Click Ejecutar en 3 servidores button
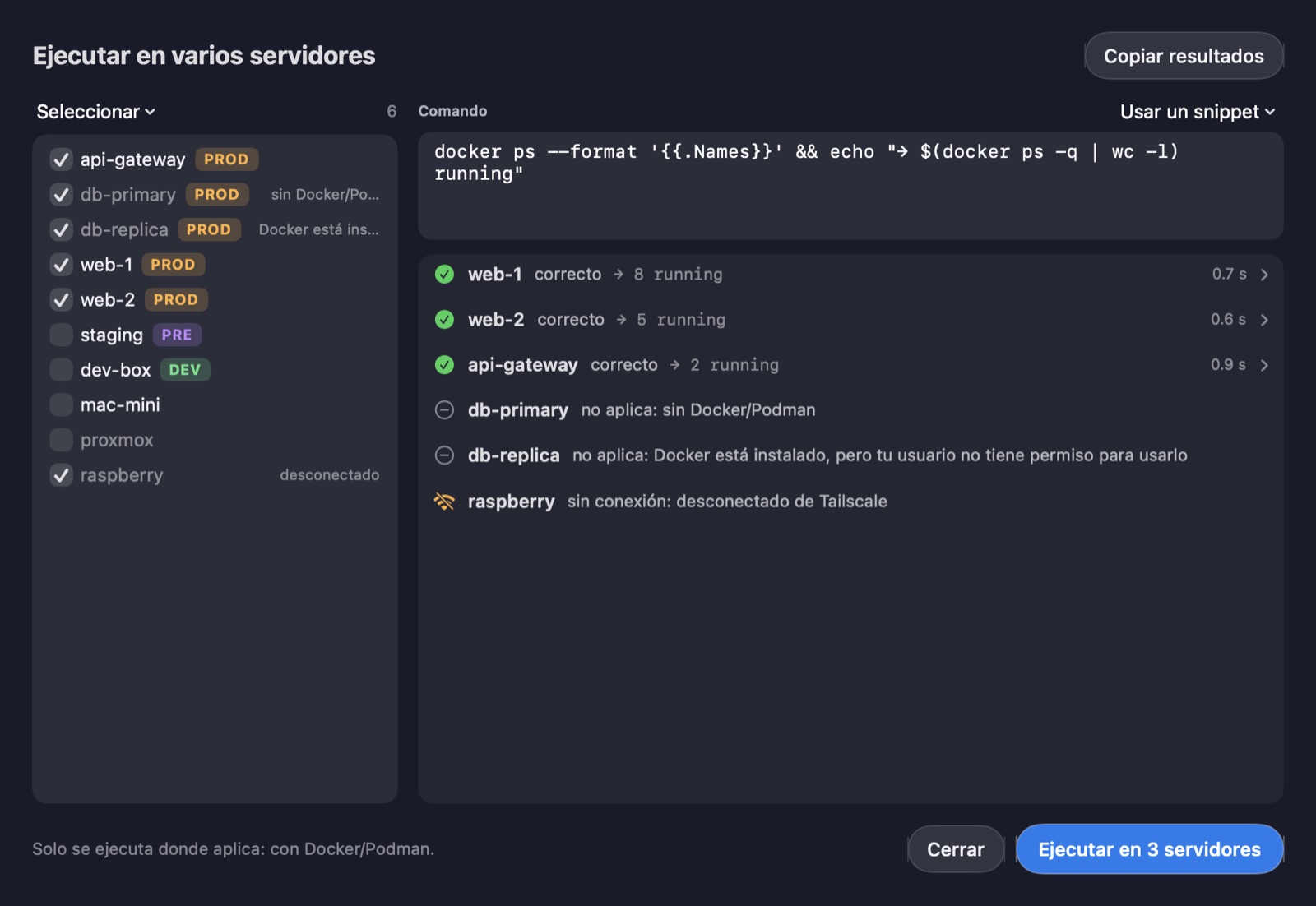1316x906 pixels. click(1149, 849)
